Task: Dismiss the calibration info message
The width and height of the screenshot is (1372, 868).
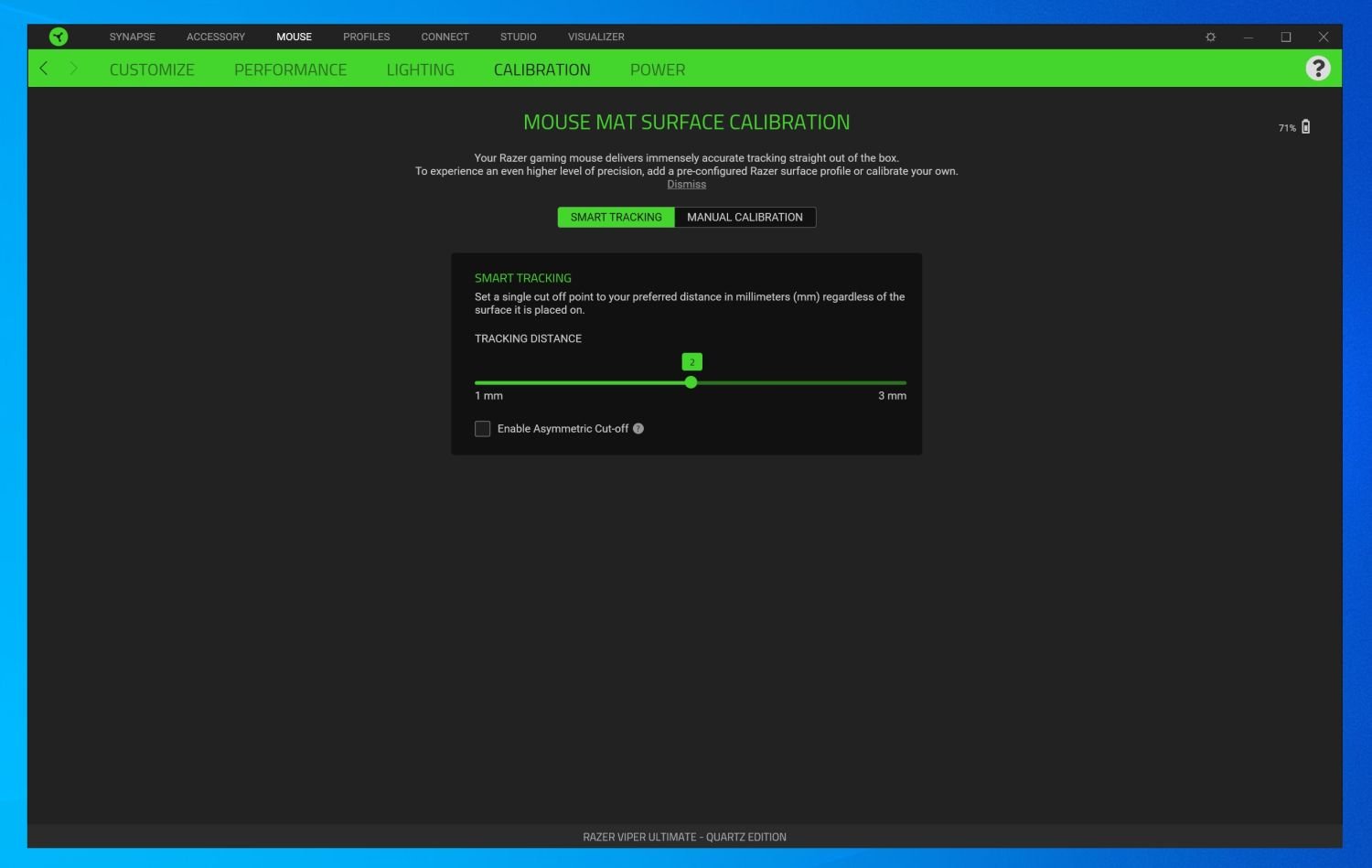Action: [687, 185]
